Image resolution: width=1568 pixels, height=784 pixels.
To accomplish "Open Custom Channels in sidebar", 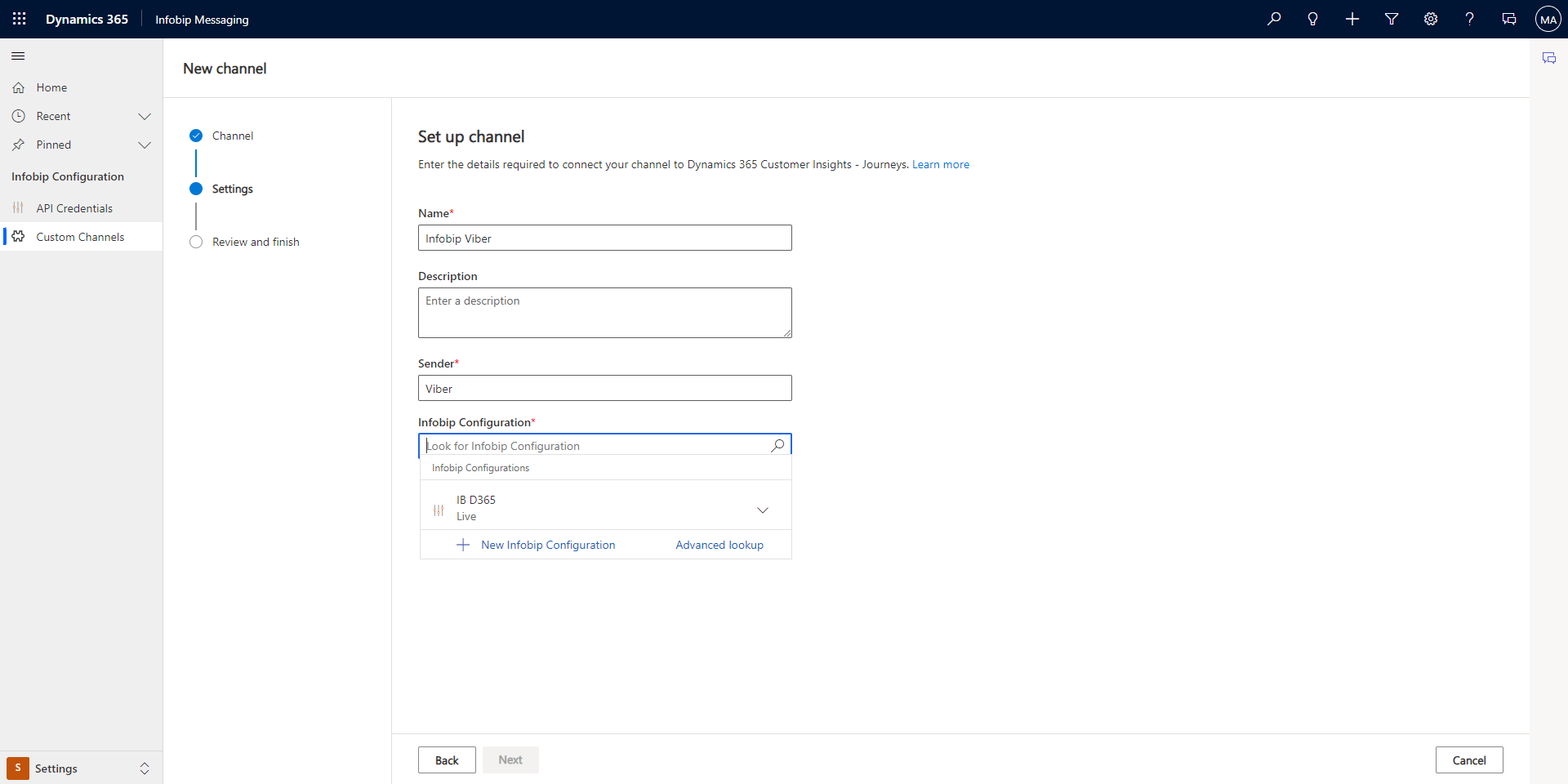I will tap(82, 237).
